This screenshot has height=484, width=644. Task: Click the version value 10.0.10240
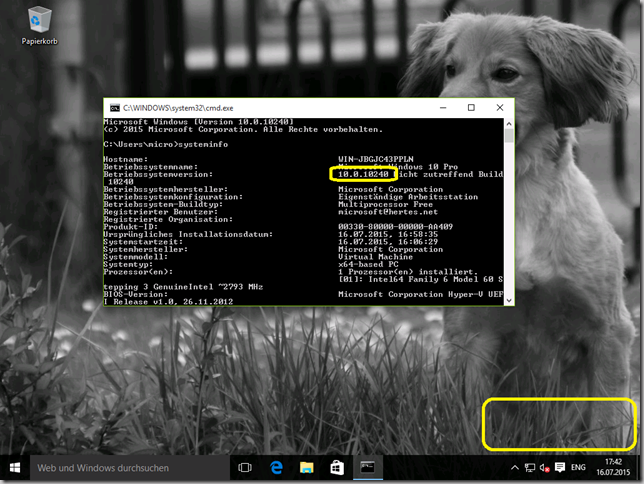[x=363, y=174]
